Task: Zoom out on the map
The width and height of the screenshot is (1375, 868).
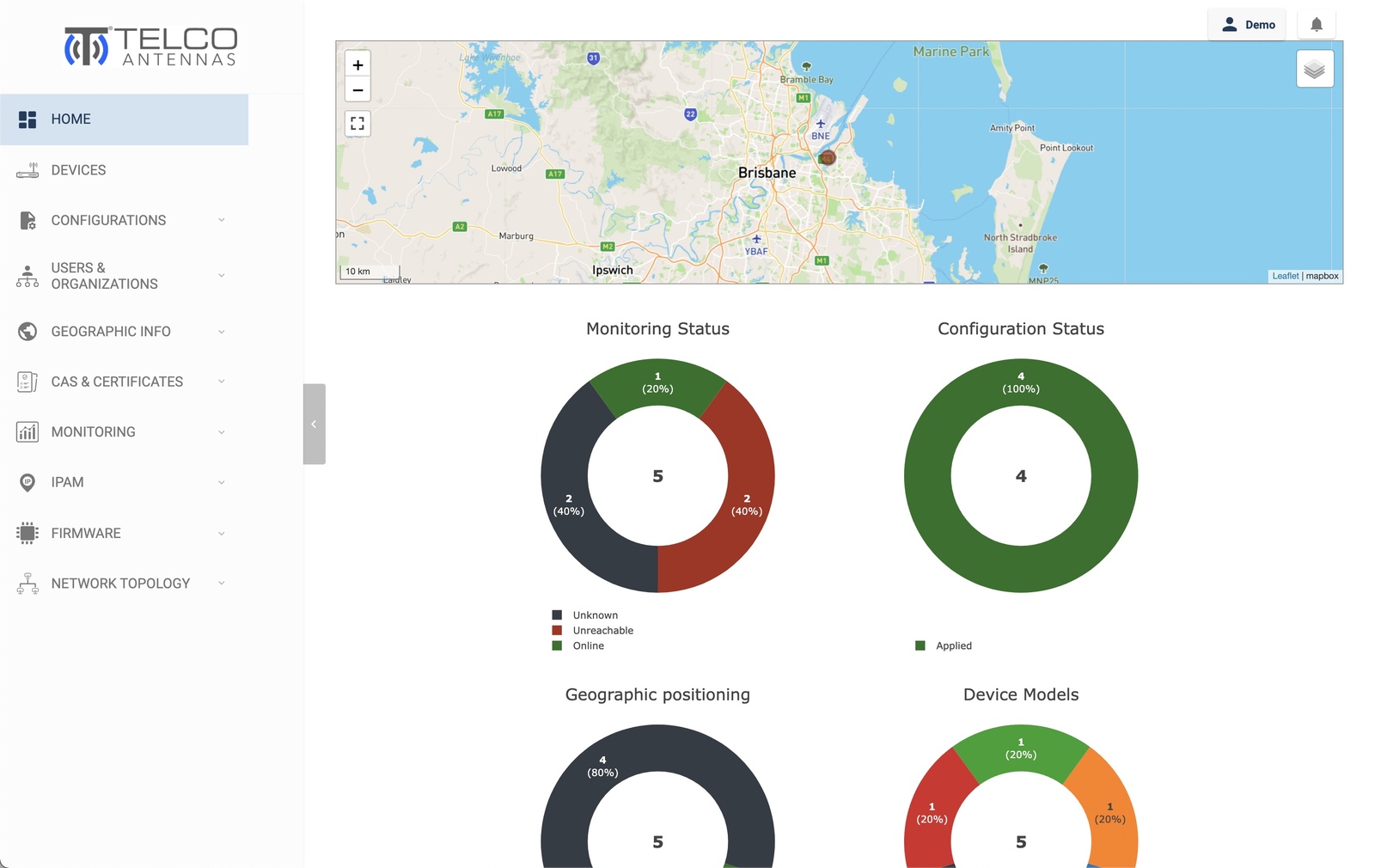Action: 358,89
